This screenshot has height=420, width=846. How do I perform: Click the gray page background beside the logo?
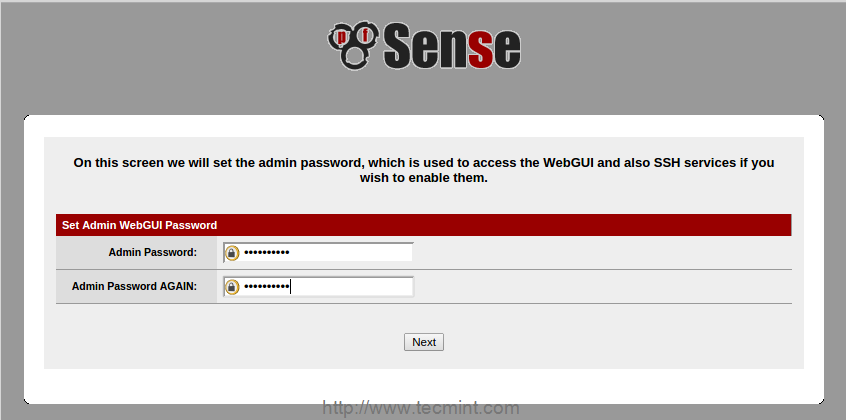coord(150,50)
